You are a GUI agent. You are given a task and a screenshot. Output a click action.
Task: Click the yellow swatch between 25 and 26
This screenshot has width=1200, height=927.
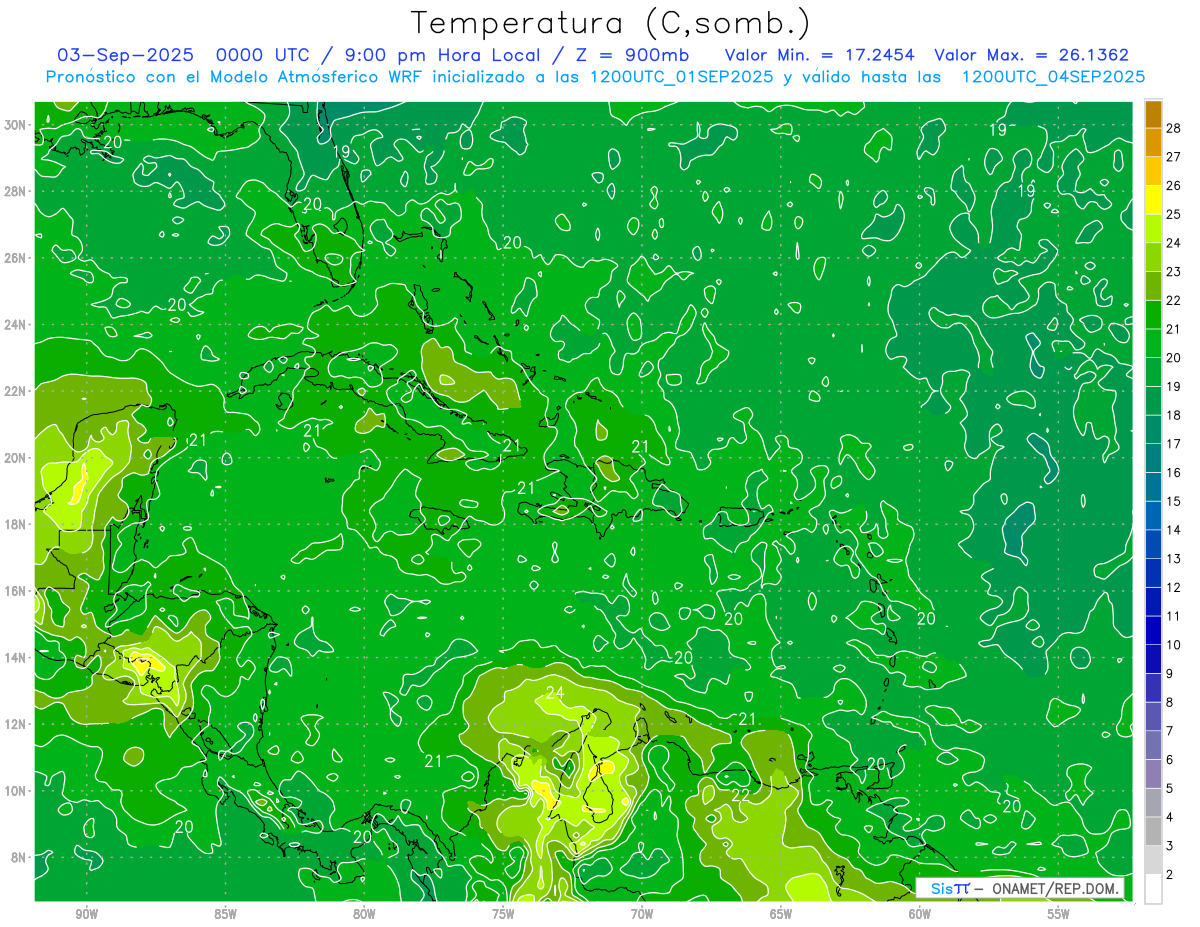pos(1153,199)
